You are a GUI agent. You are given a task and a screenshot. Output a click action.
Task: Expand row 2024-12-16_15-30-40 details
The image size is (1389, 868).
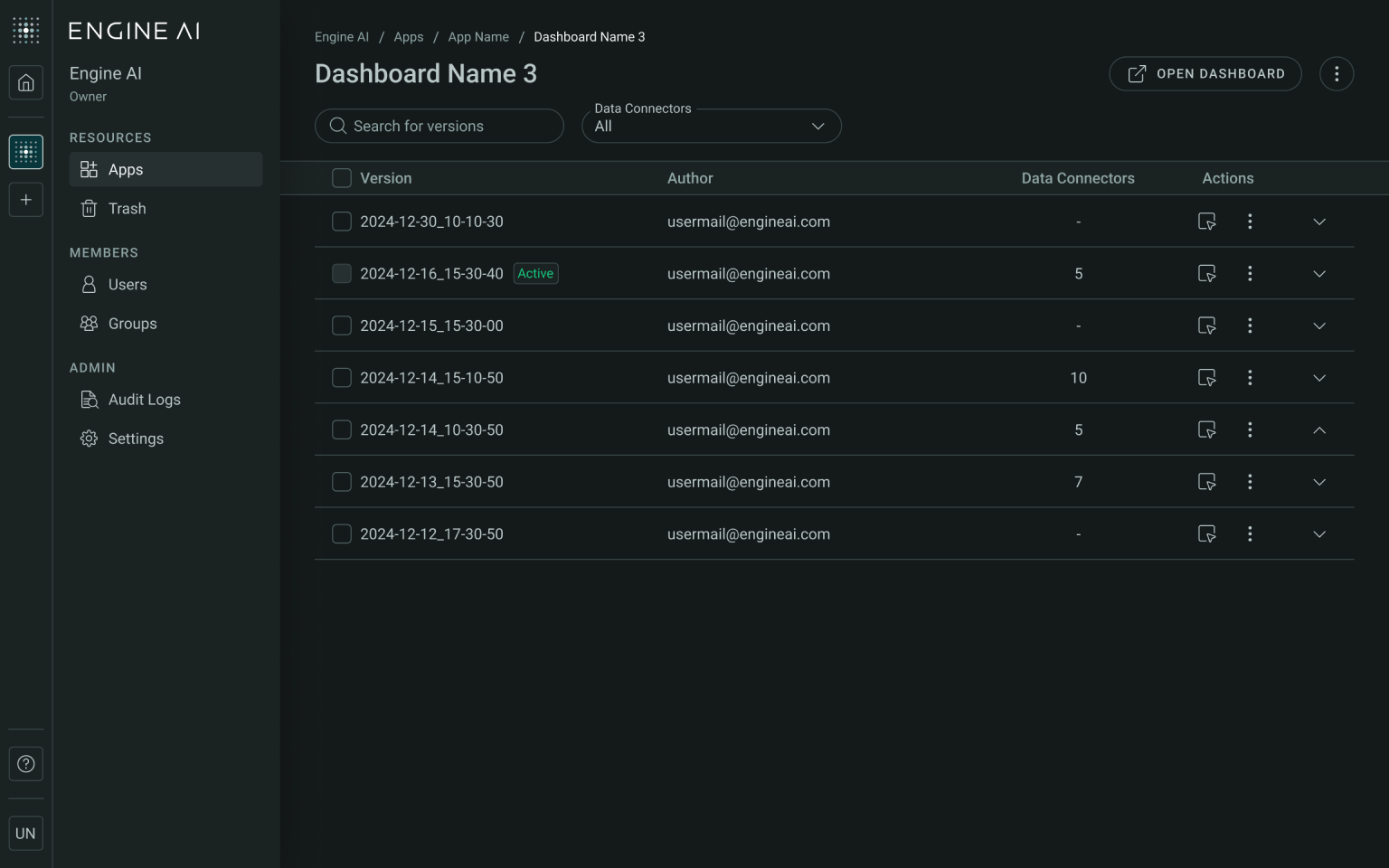click(1319, 274)
